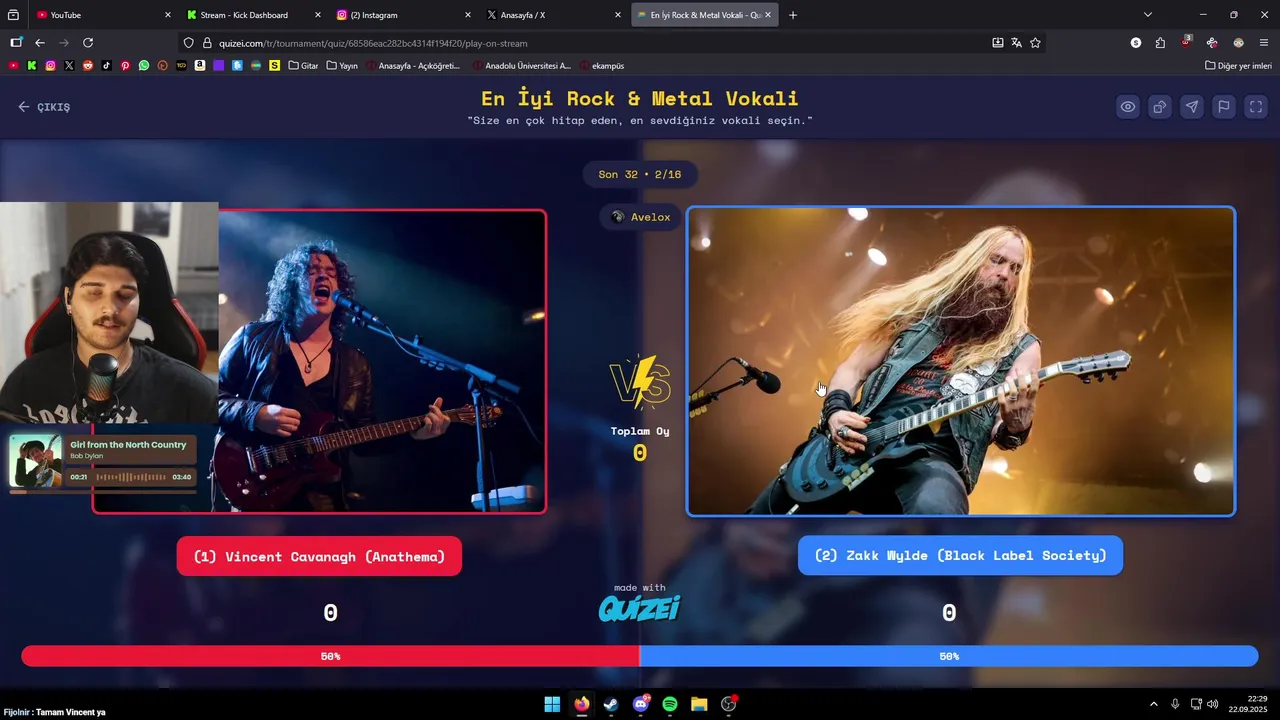Click the Kick bookmark icon

click(32, 65)
